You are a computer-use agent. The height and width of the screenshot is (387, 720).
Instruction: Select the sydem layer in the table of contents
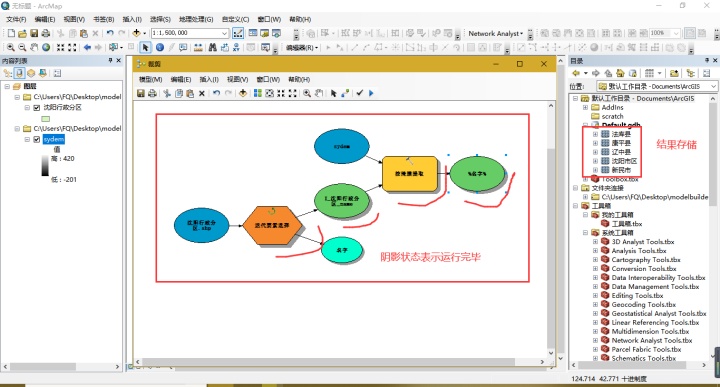54,139
